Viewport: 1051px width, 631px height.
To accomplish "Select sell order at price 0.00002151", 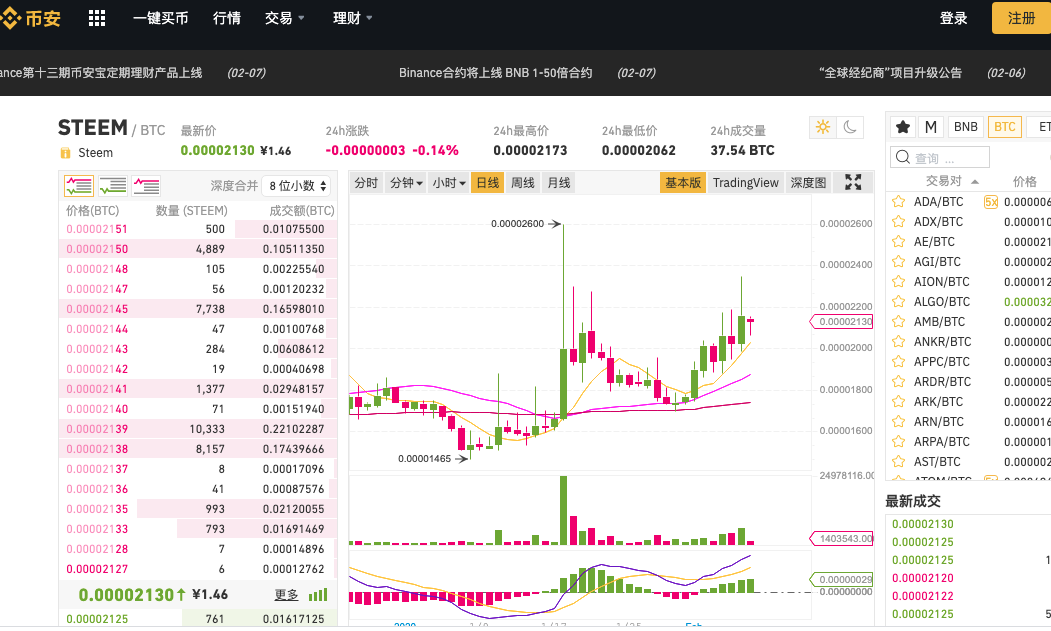I will (x=198, y=229).
